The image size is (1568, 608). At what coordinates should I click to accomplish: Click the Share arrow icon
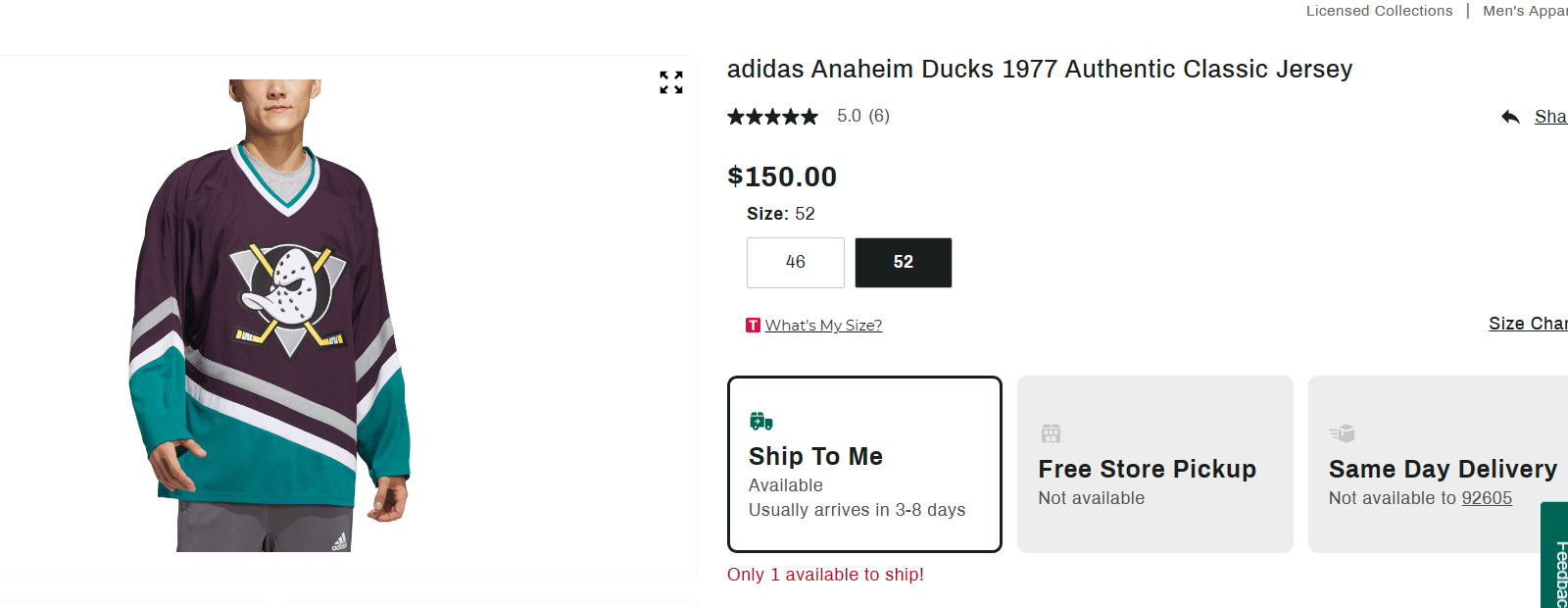tap(1510, 117)
